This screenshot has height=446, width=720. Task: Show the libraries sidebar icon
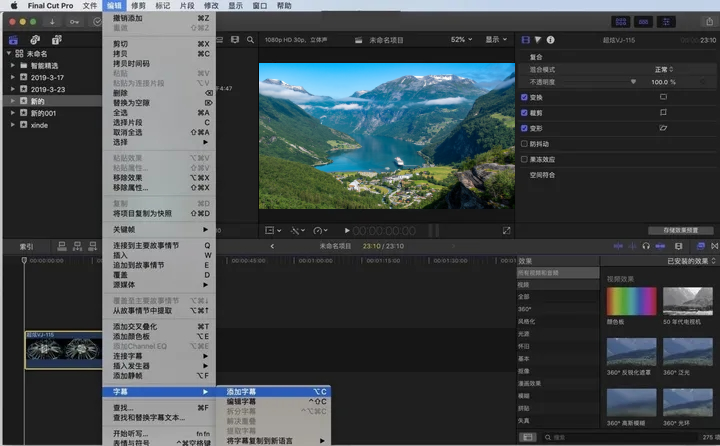point(13,40)
